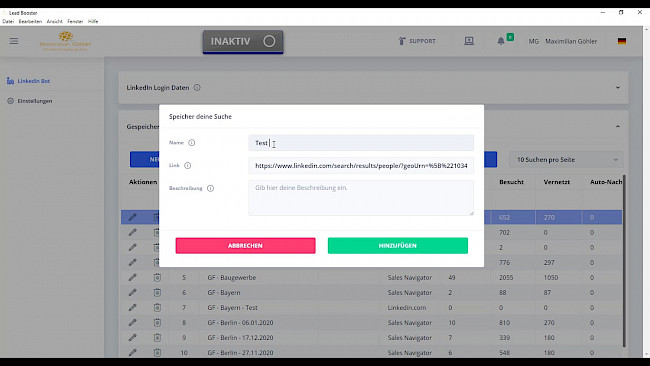Edit the GF - Bayern - Test search
The image size is (650, 366).
click(133, 308)
